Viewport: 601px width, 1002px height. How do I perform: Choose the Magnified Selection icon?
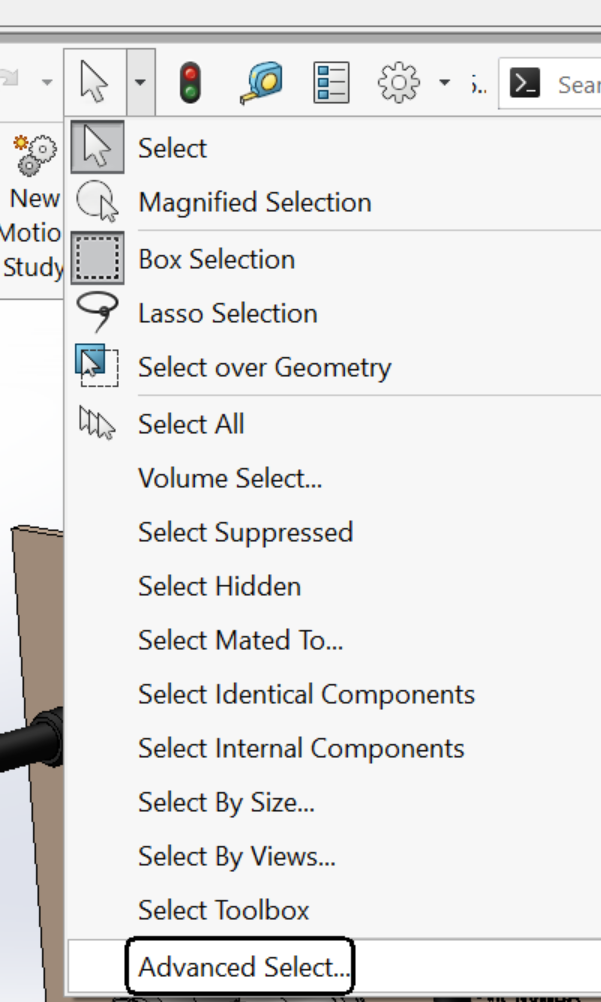coord(97,202)
